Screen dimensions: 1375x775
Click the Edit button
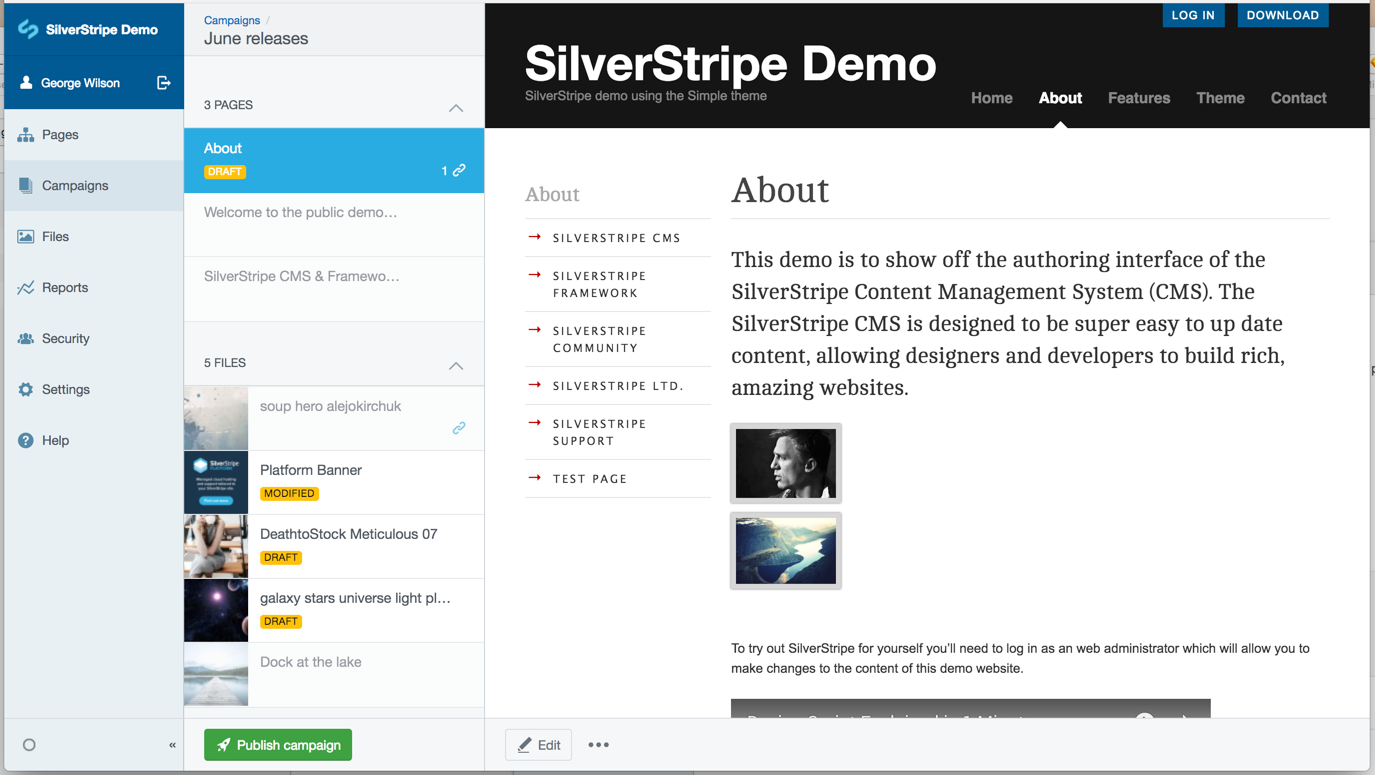(539, 745)
